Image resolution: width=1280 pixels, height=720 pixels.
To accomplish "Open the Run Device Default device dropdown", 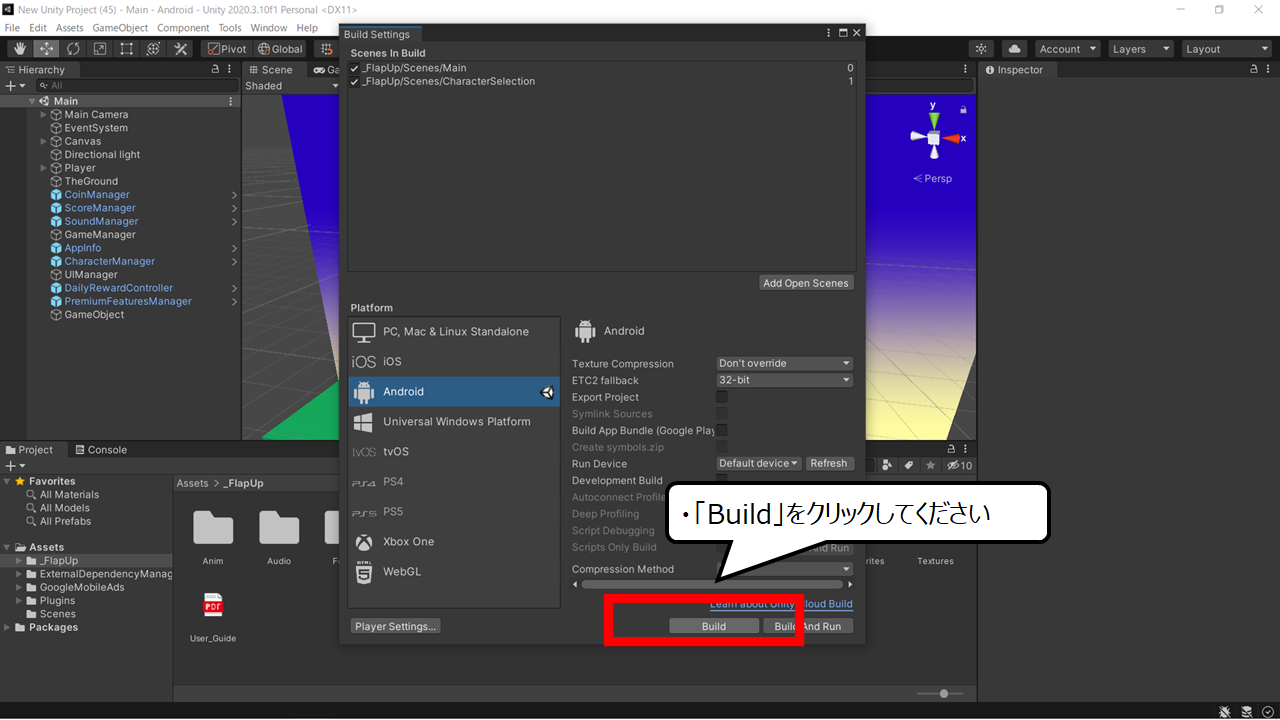I will (759, 464).
